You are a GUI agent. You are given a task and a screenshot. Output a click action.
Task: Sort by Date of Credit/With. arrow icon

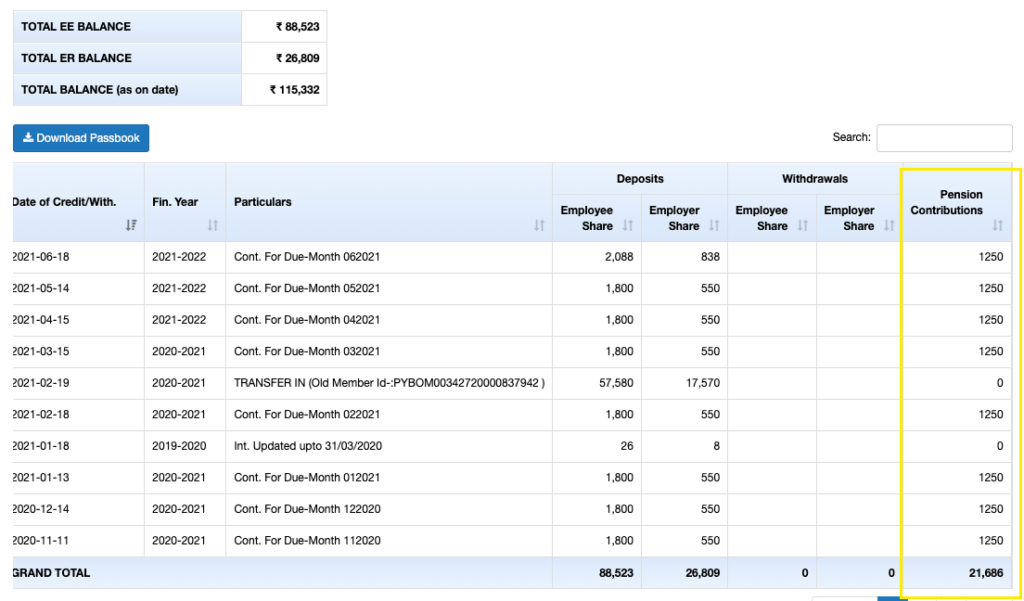pyautogui.click(x=131, y=225)
